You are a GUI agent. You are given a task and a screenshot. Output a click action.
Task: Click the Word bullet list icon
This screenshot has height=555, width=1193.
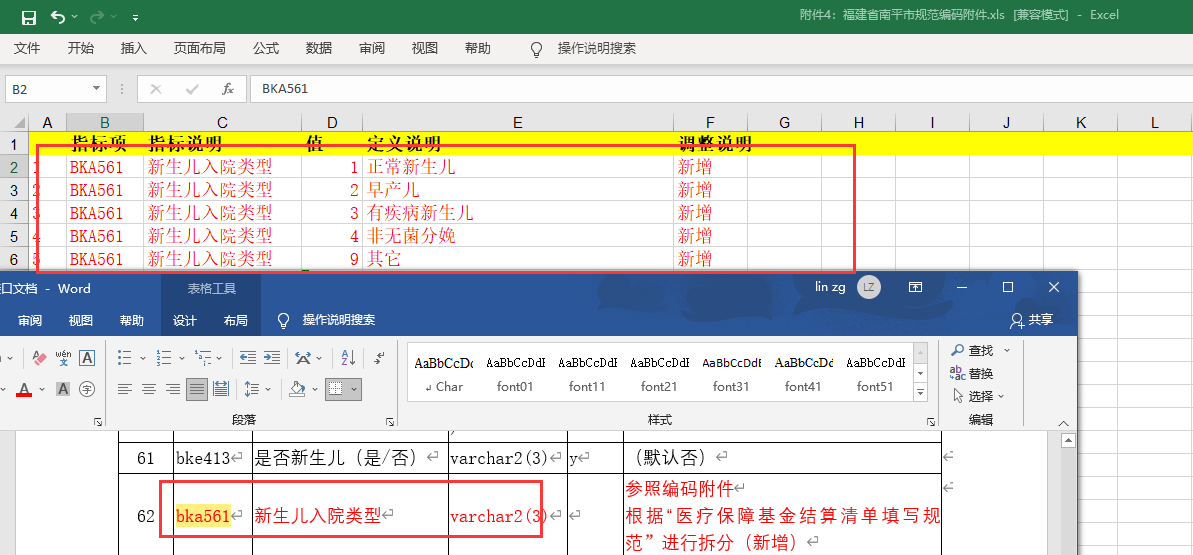[x=126, y=357]
